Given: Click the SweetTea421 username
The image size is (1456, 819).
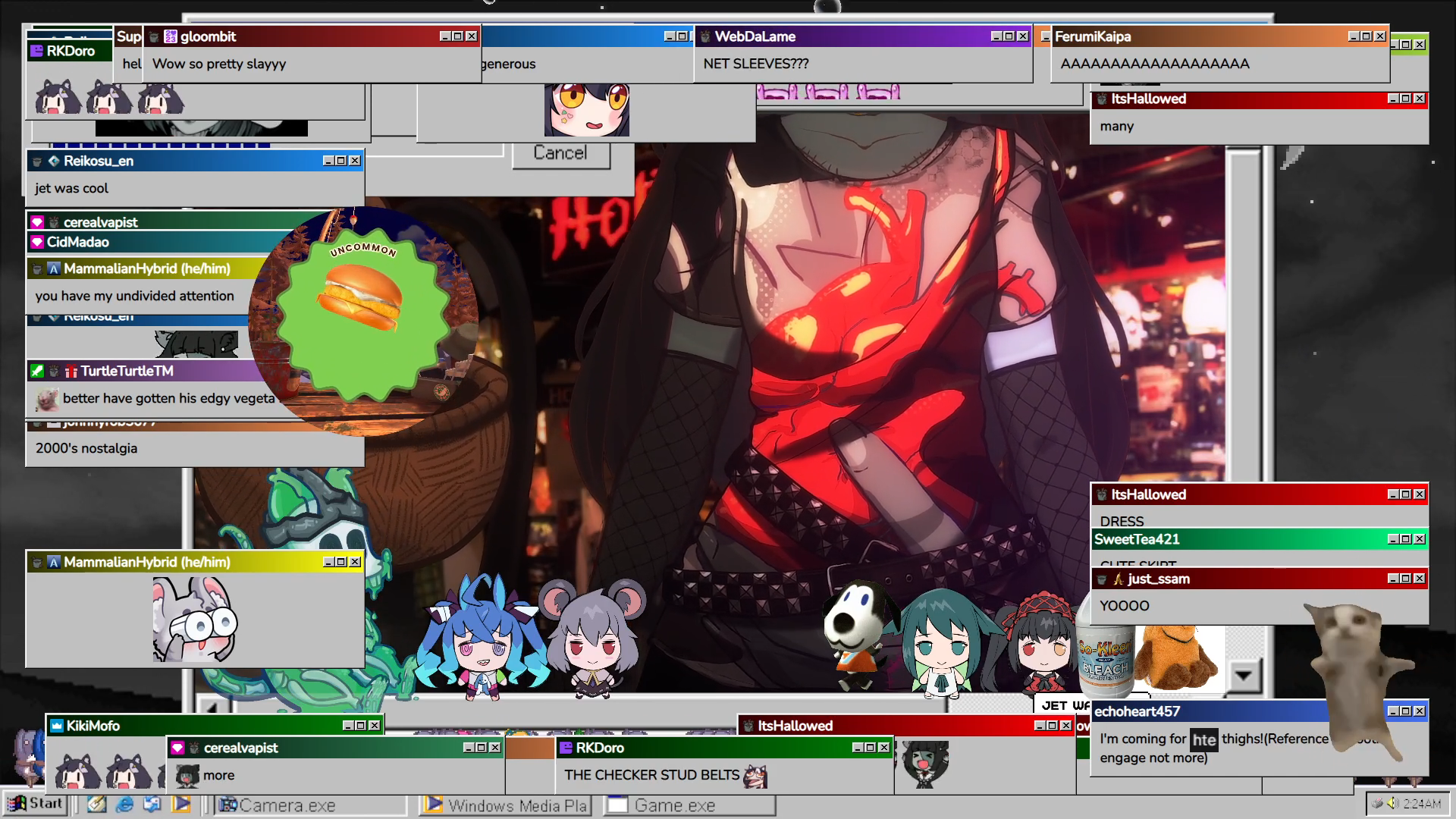Looking at the screenshot, I should pos(1137,539).
